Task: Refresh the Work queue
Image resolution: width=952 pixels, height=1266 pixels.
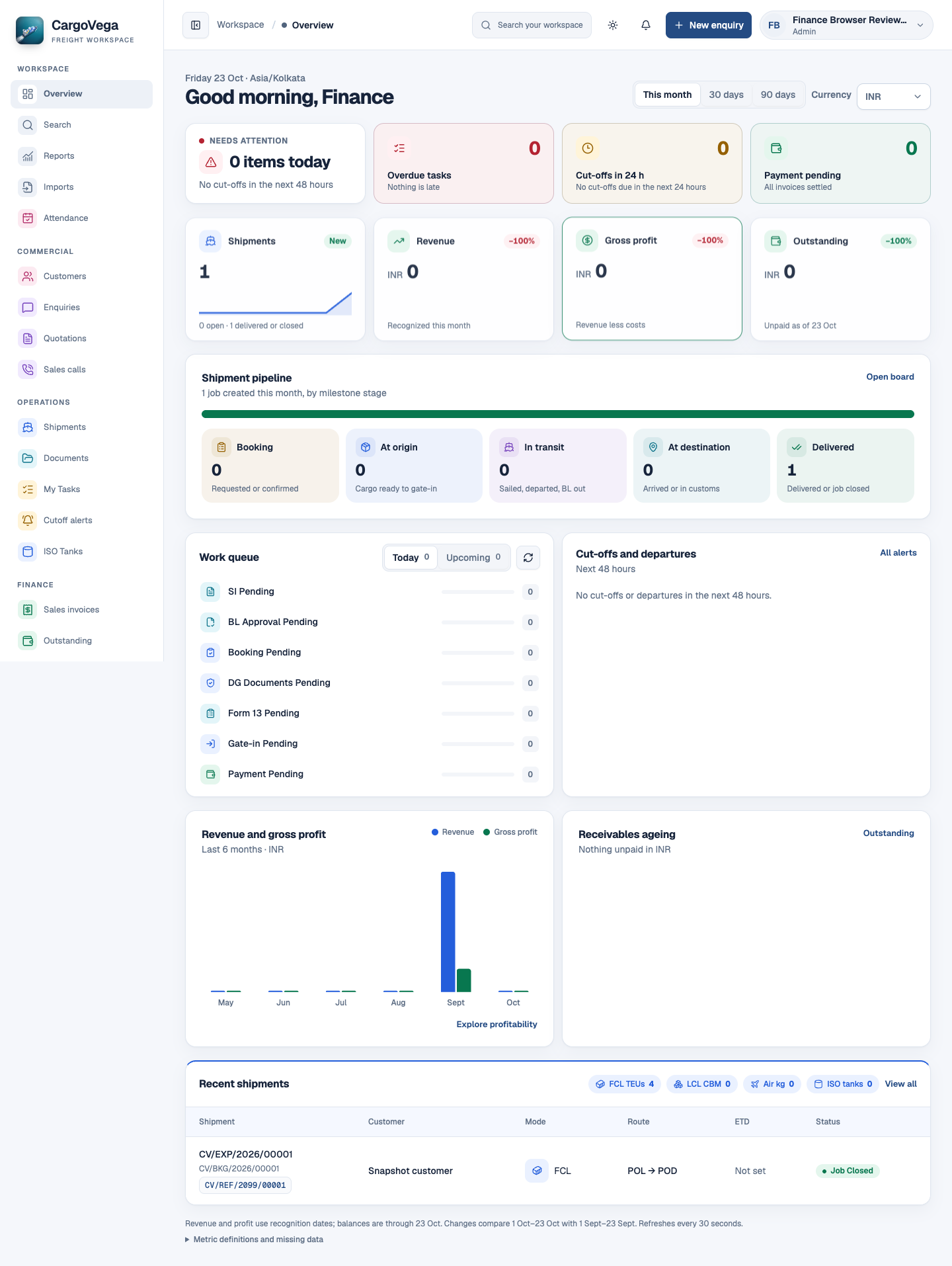Action: [x=528, y=558]
